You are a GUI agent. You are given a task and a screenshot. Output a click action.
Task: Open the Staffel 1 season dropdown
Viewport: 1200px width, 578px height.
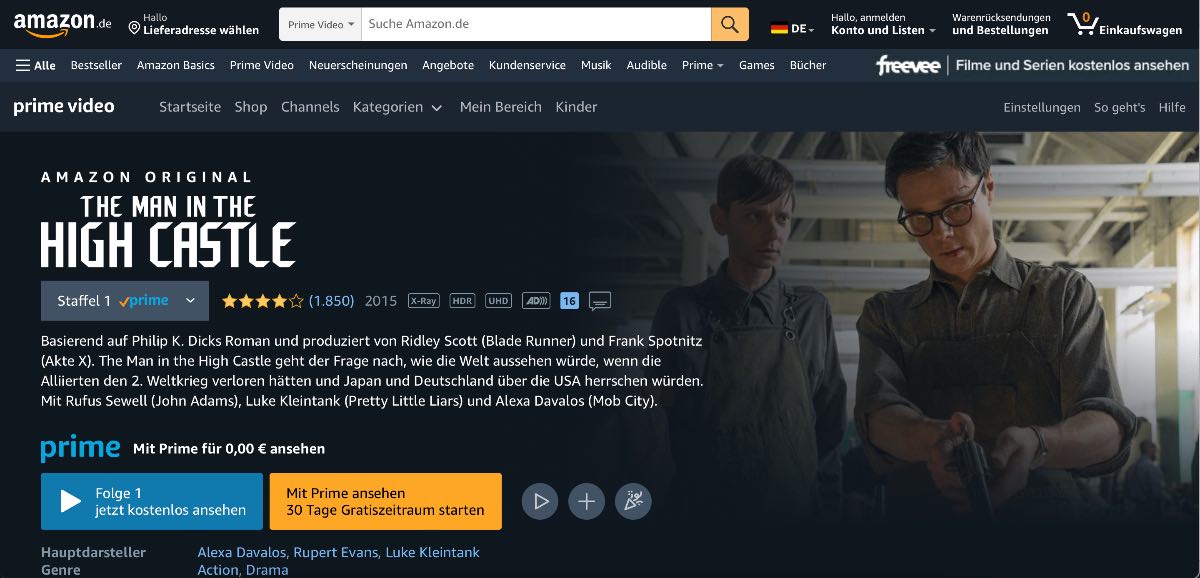[x=125, y=301]
